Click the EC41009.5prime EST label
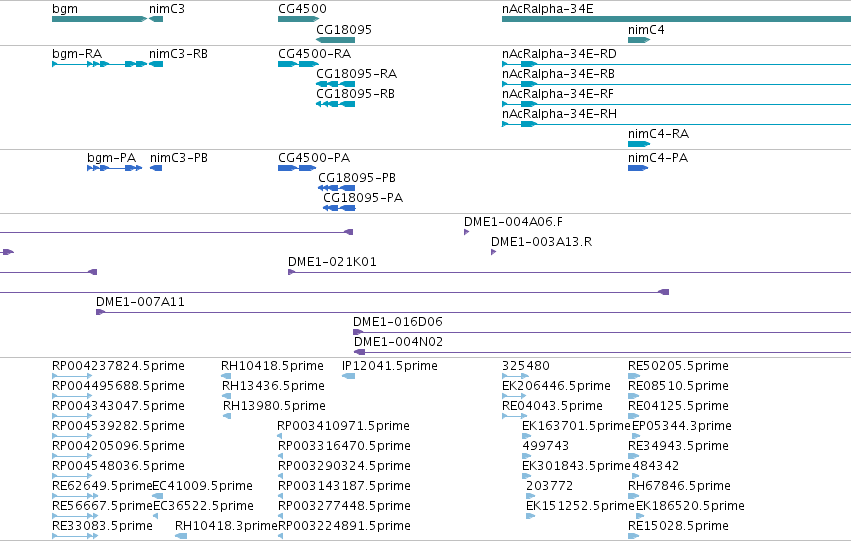Screen dimensions: 851x541 click(x=202, y=486)
